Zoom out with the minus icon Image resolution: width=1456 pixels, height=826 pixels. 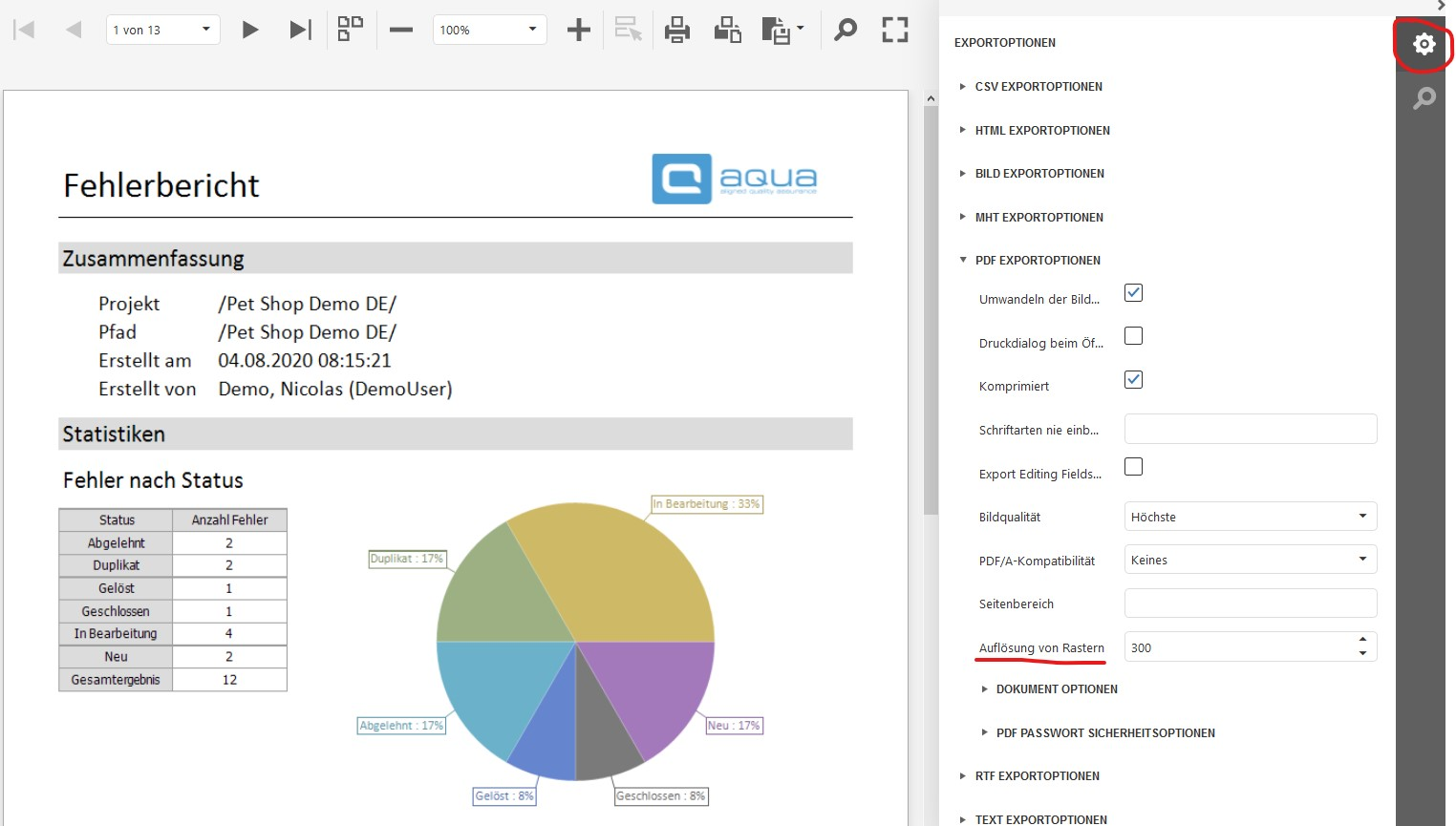(401, 30)
